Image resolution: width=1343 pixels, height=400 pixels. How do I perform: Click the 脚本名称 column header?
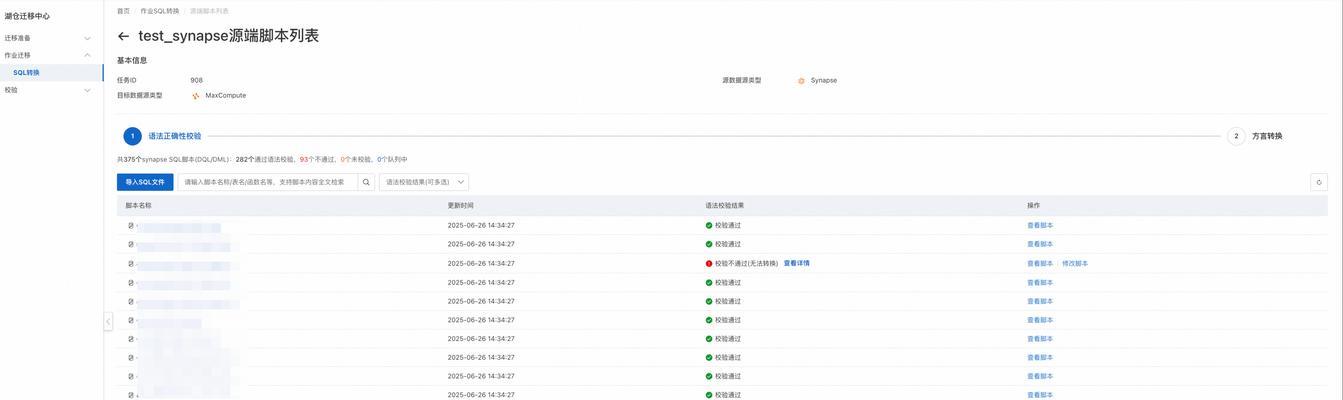(x=138, y=205)
